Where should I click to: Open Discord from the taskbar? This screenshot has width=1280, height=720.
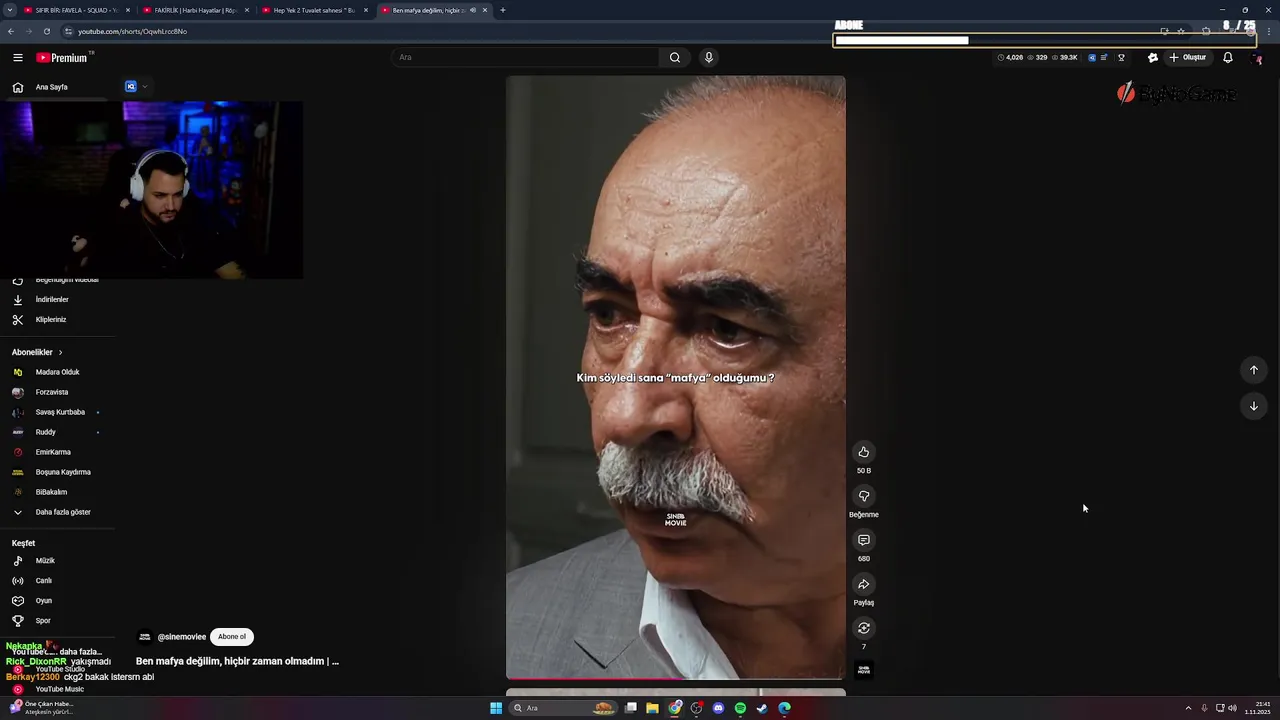pos(718,708)
